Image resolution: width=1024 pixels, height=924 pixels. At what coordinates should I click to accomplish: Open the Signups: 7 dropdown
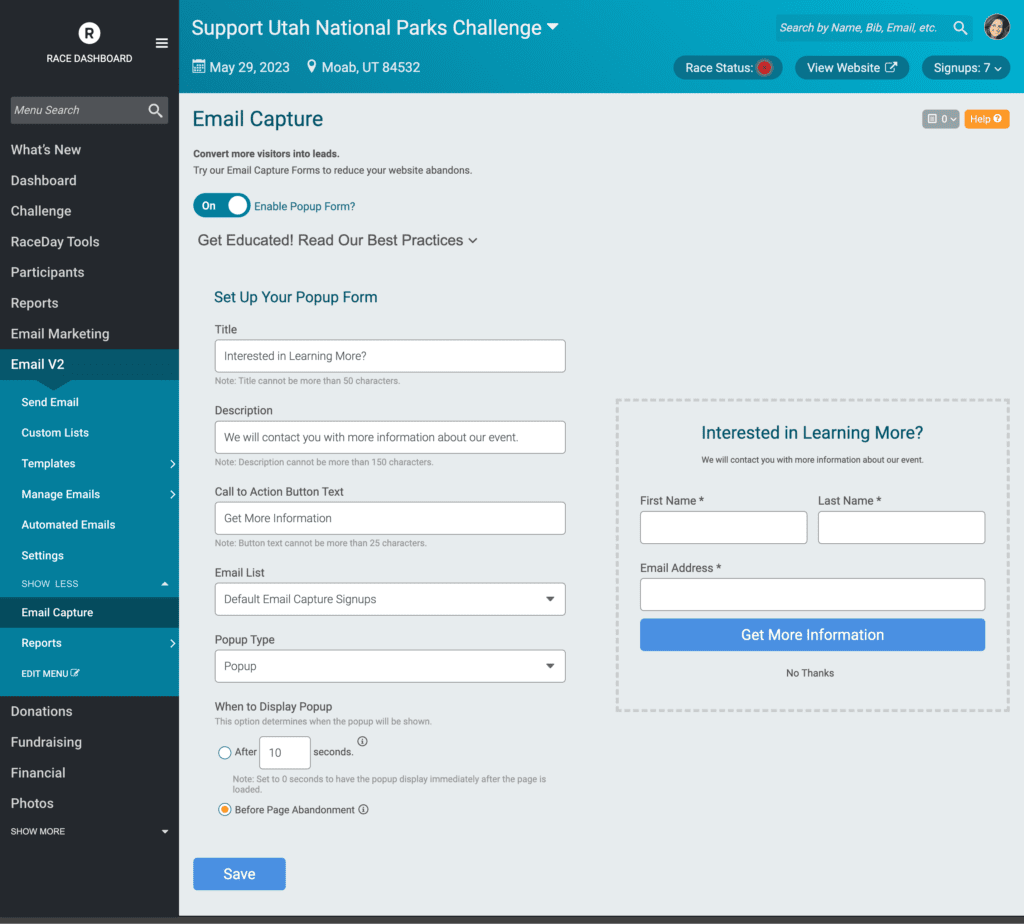pos(966,68)
